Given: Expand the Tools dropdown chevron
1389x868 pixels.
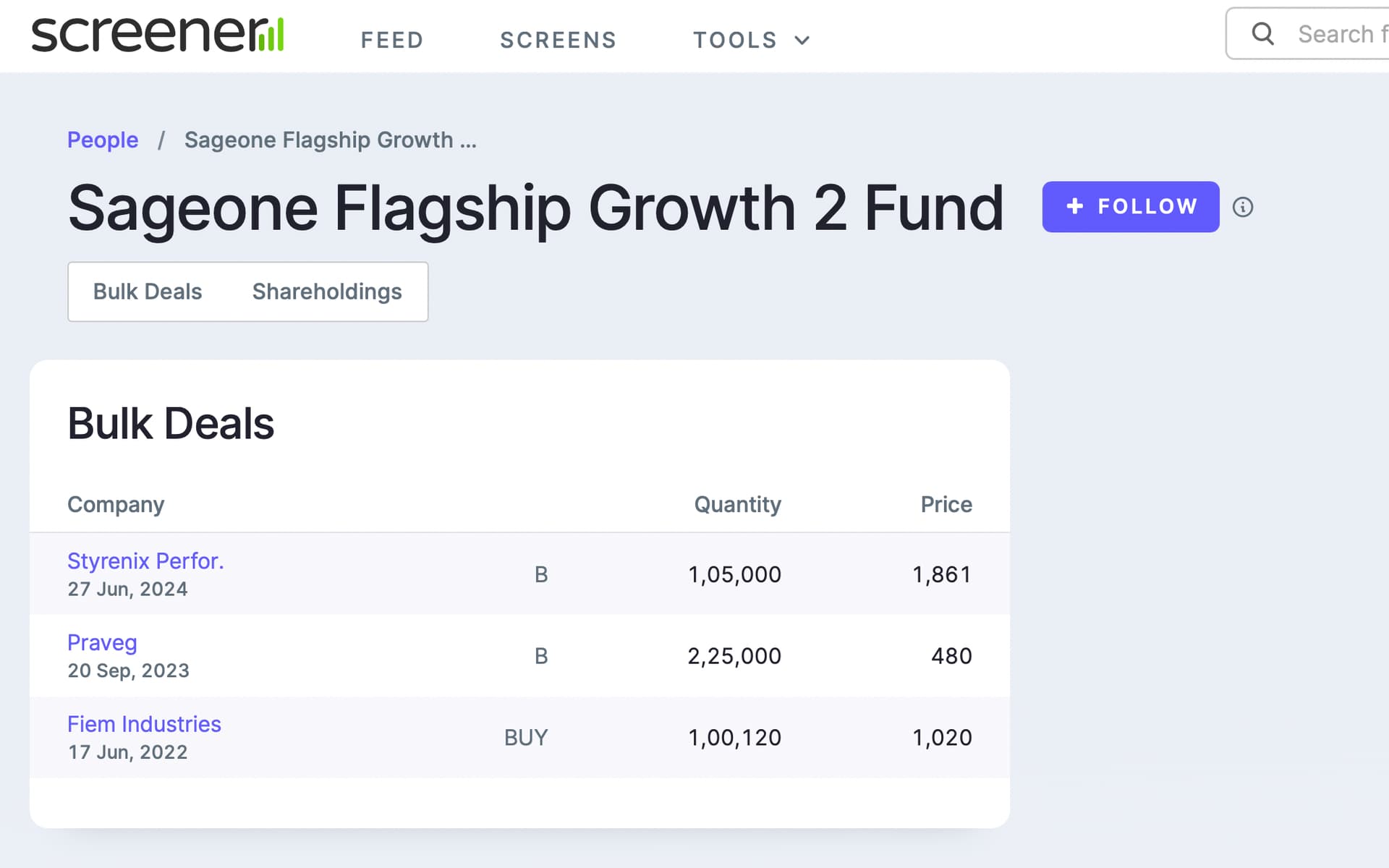Looking at the screenshot, I should coord(802,41).
